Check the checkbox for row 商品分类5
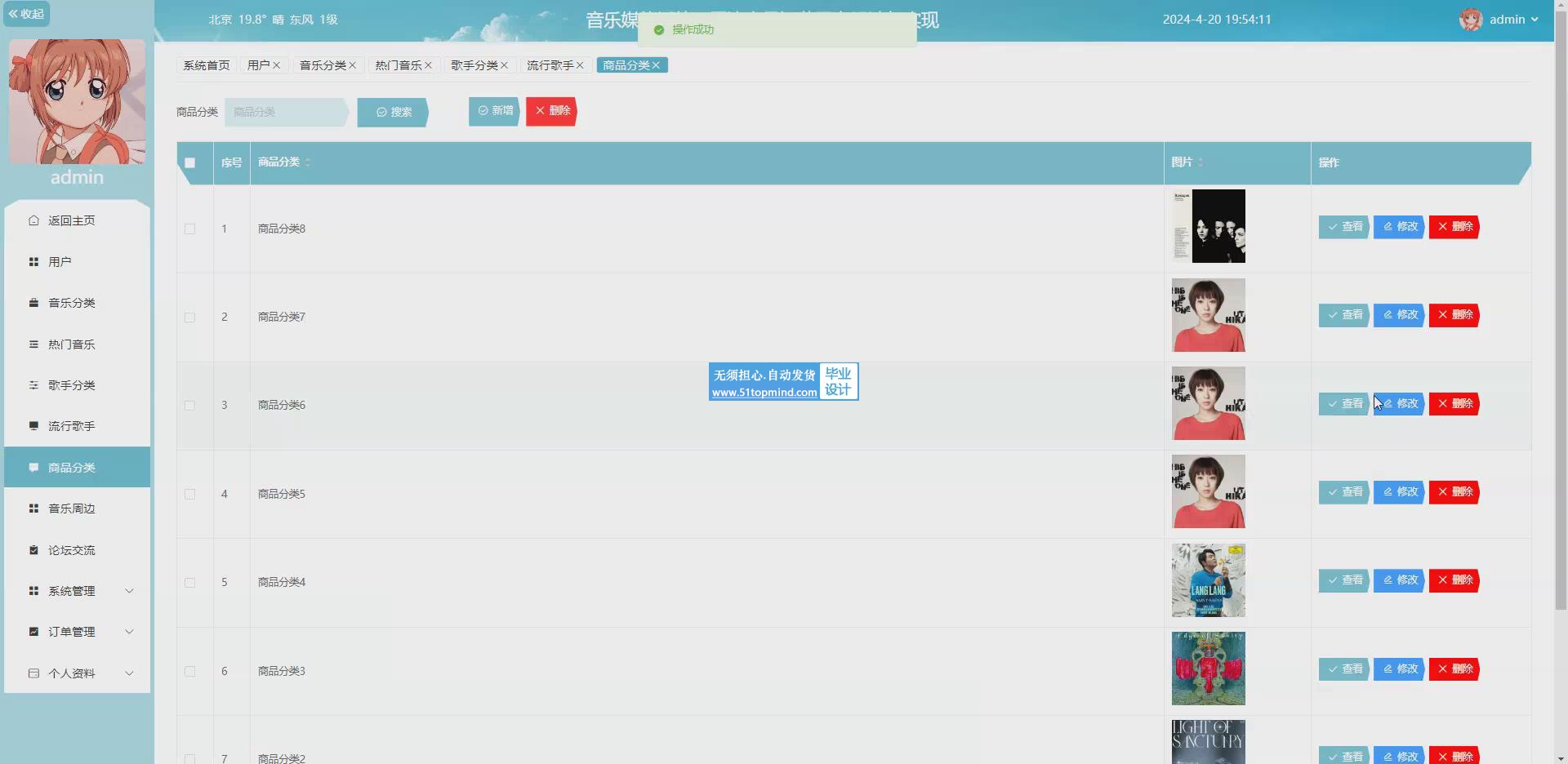 [190, 495]
